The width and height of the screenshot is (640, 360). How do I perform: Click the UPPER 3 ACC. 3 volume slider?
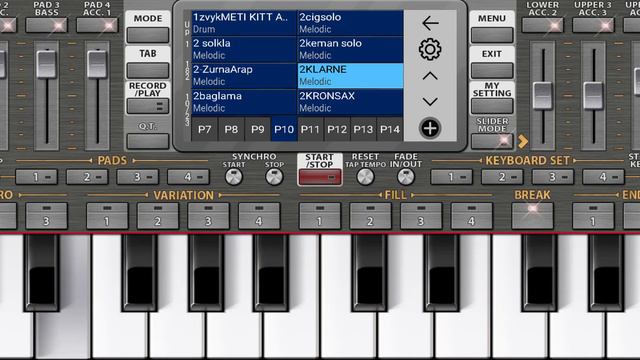593,96
